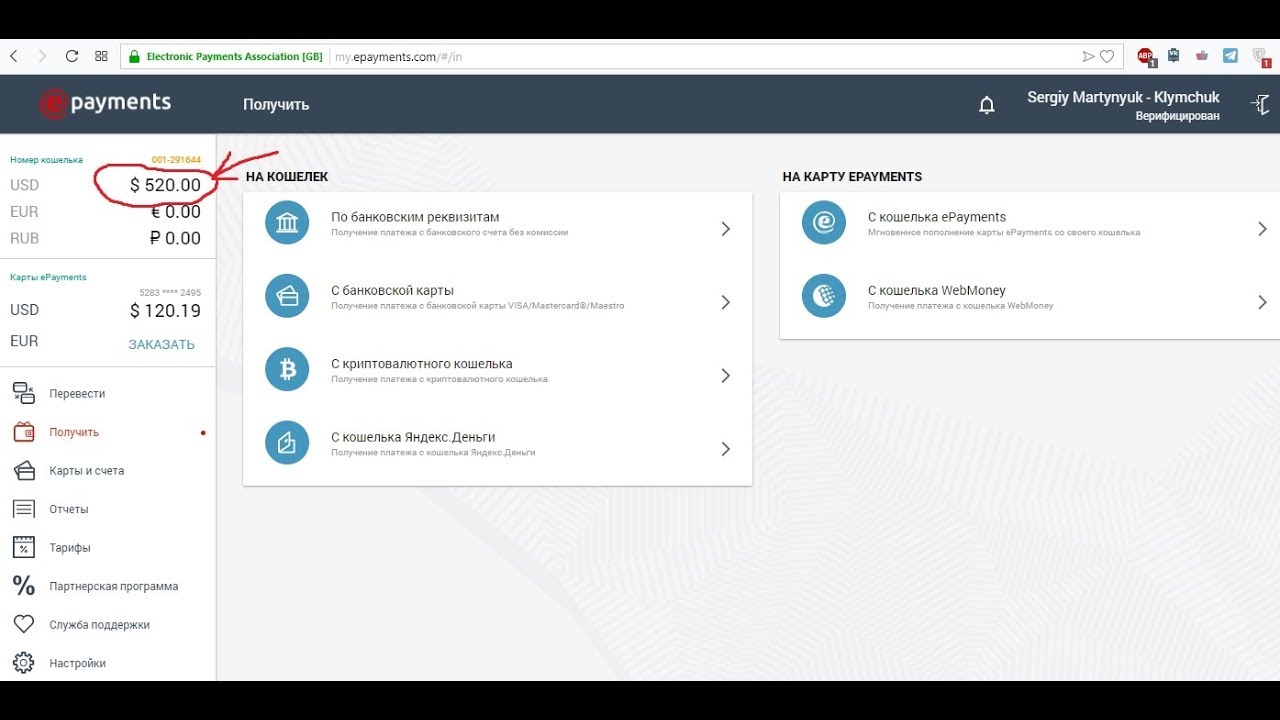Open Карты и счета section
Image resolution: width=1280 pixels, height=720 pixels.
pos(87,471)
